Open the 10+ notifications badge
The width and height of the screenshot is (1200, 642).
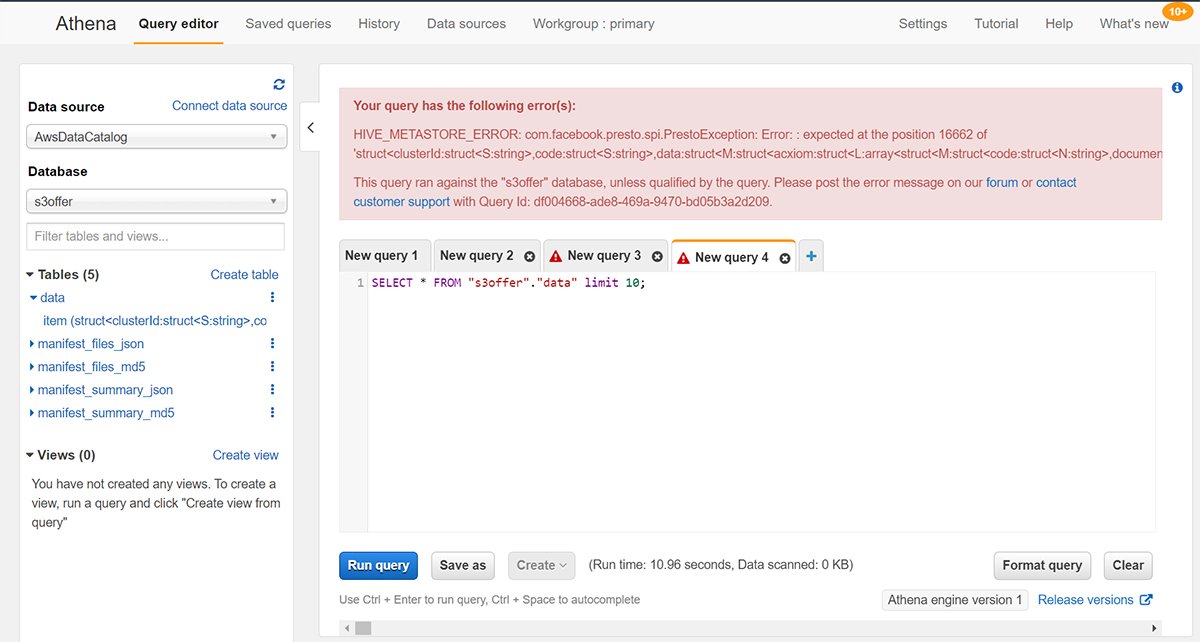click(1176, 11)
